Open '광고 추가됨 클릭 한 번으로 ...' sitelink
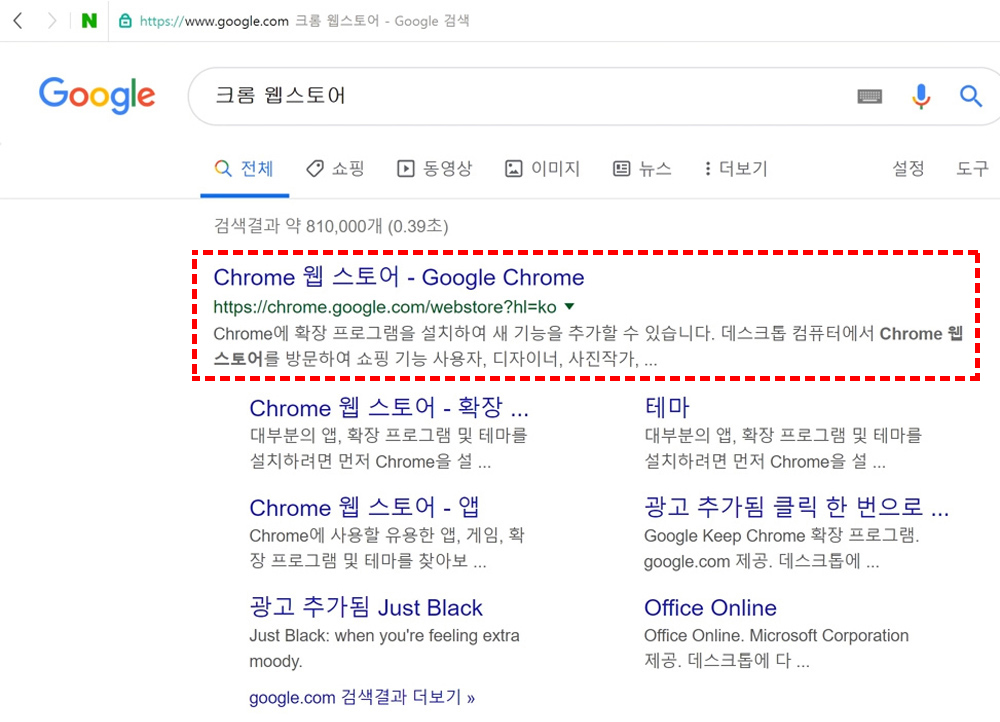This screenshot has width=1000, height=722. point(797,507)
